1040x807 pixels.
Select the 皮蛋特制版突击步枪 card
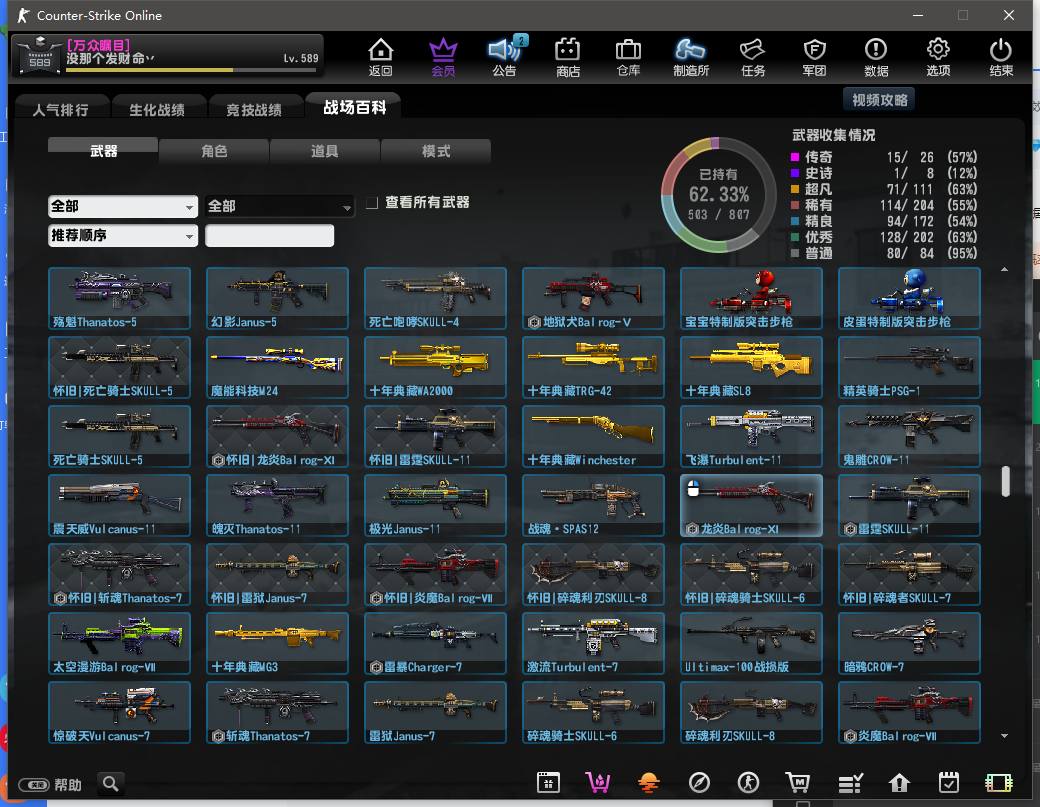click(909, 298)
